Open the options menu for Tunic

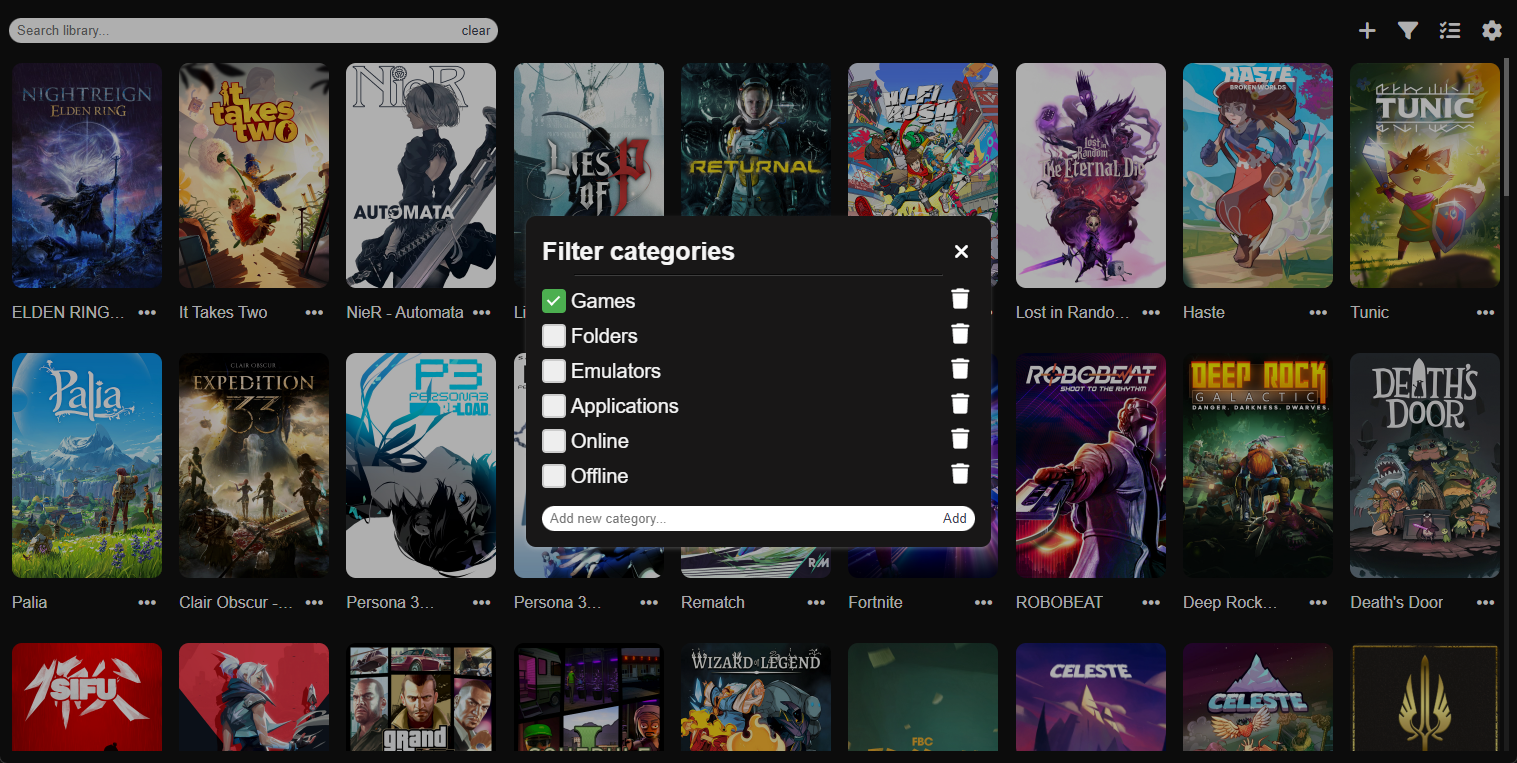tap(1485, 313)
